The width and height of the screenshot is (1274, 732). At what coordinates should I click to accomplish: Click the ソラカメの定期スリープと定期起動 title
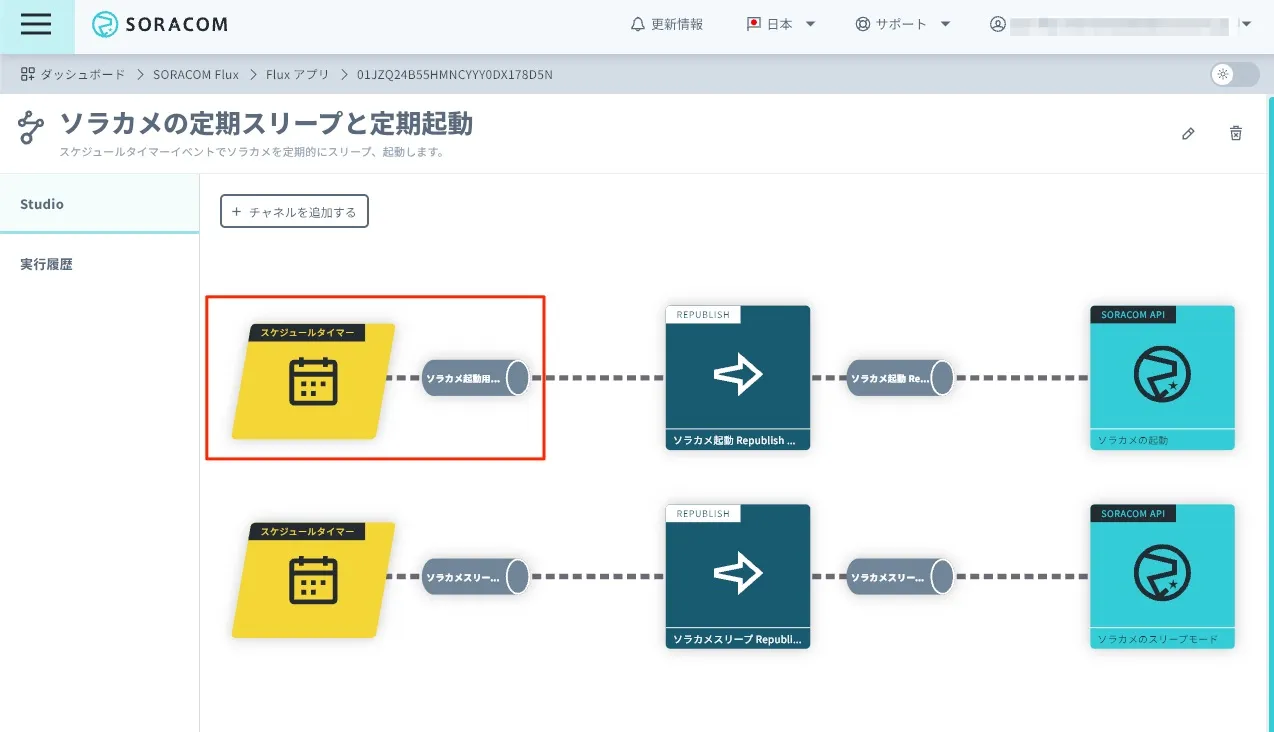click(266, 124)
